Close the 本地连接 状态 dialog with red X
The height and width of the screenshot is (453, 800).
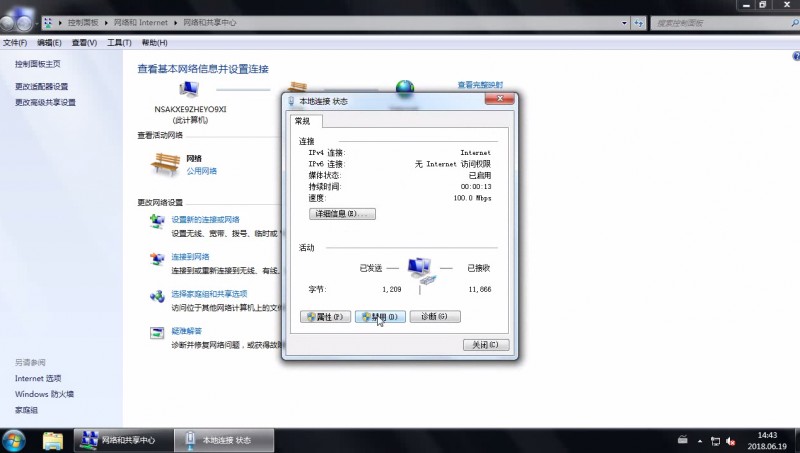(499, 98)
